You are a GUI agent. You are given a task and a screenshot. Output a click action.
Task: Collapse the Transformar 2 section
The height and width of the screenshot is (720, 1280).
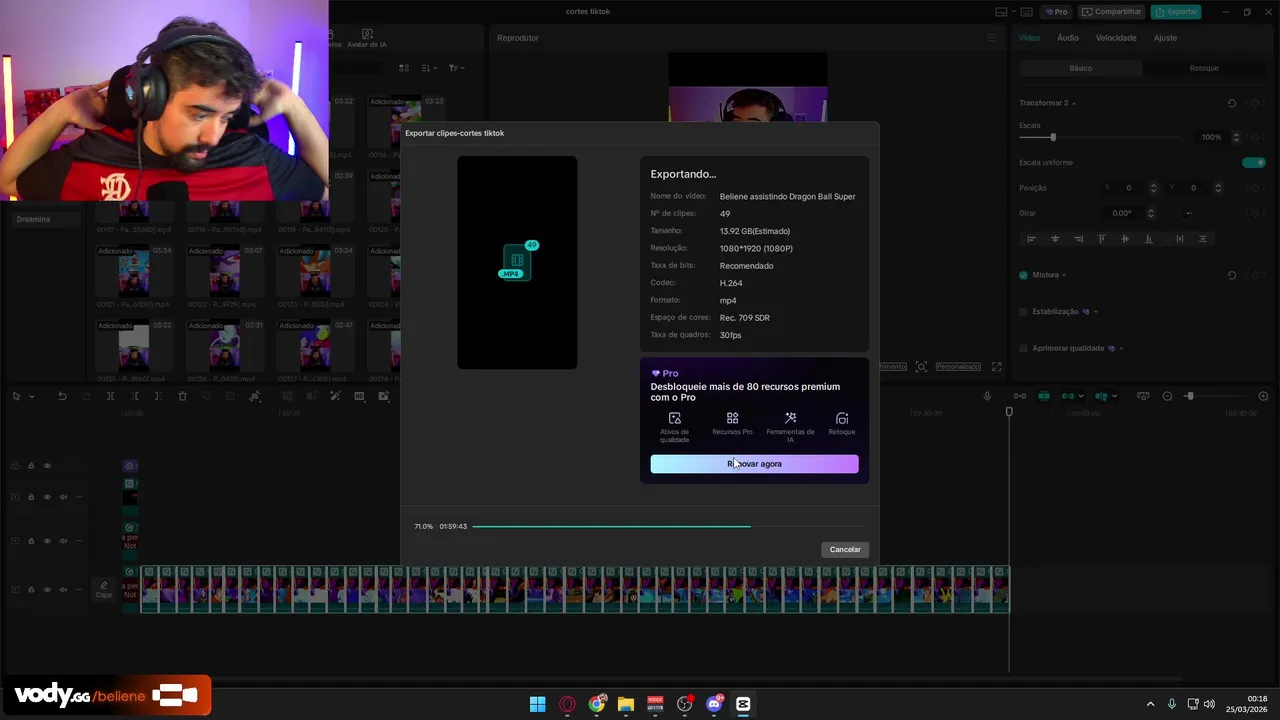click(x=1075, y=103)
